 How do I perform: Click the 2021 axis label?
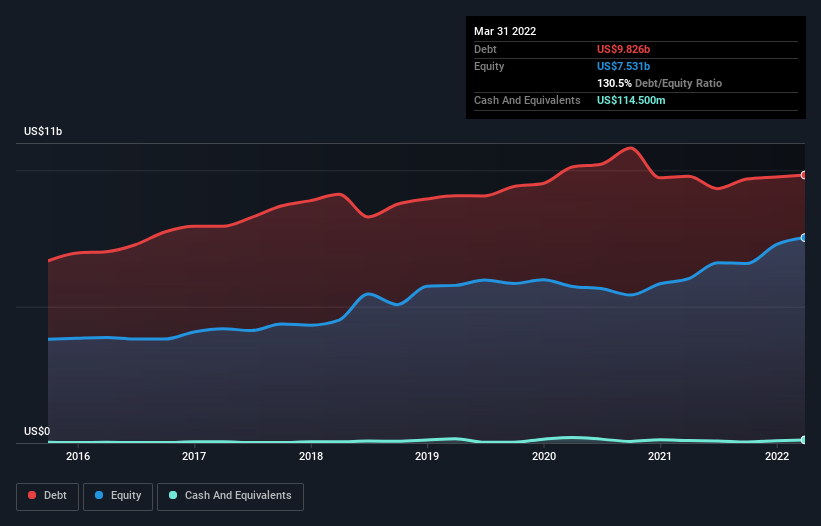[x=660, y=456]
